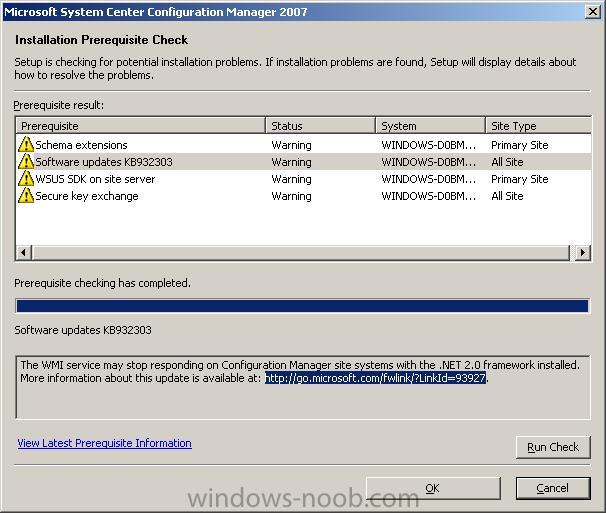606x513 pixels.
Task: Click Primary Site in the WSUS SDK row
Action: click(520, 179)
